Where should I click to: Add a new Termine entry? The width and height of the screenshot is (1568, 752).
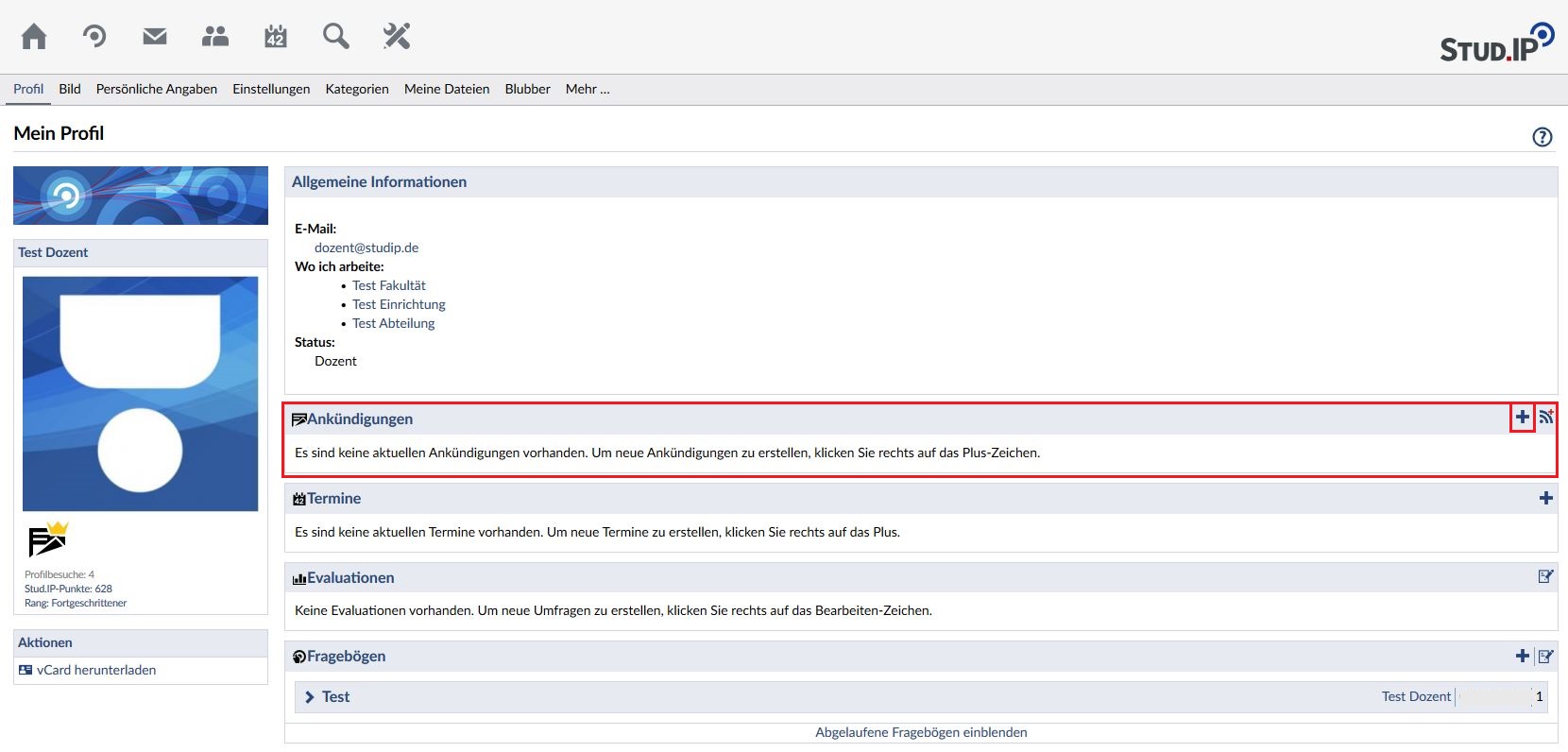tap(1545, 498)
